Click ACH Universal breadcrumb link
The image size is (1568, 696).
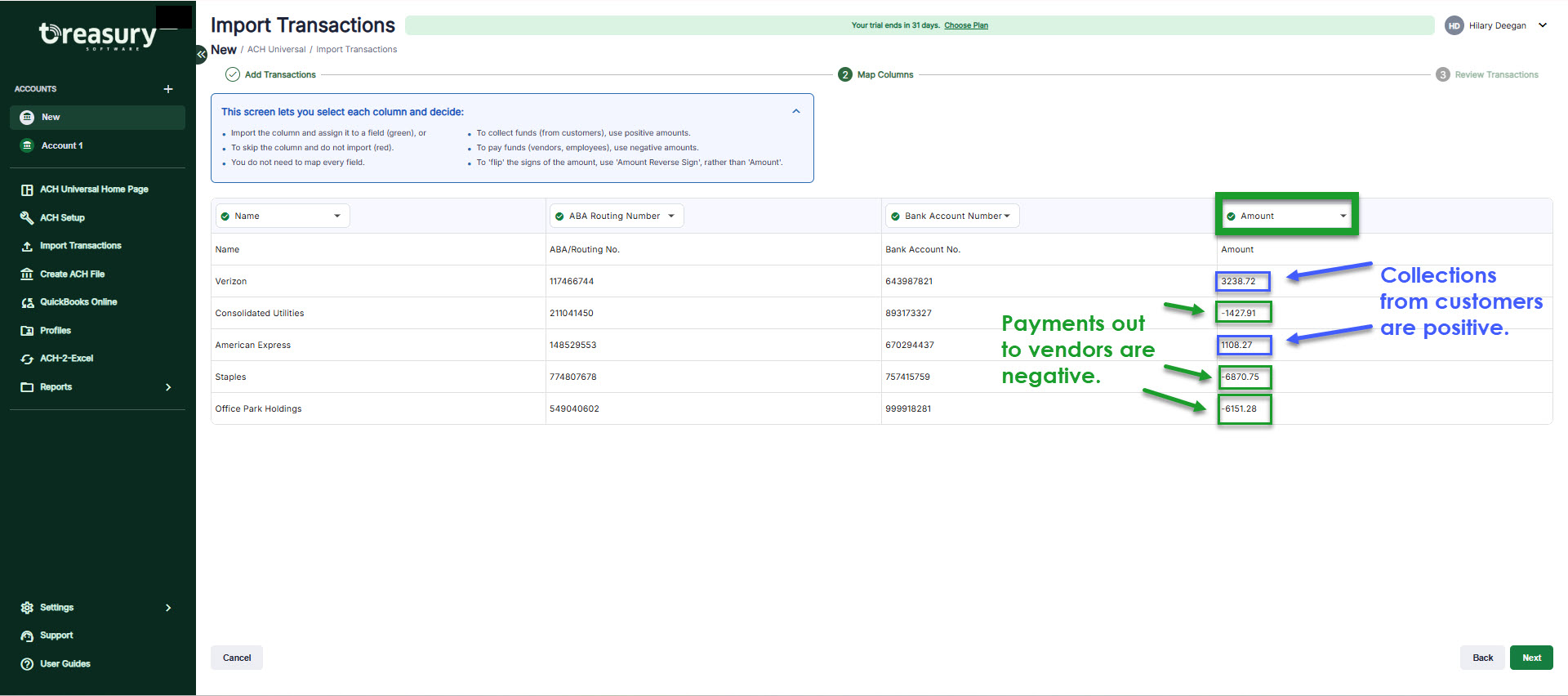tap(276, 50)
